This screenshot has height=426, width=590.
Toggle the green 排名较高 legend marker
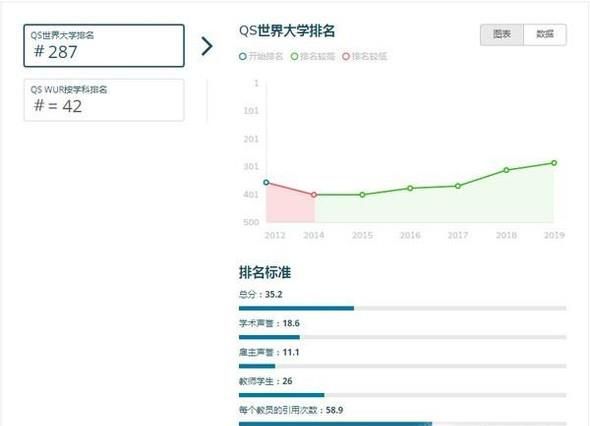(x=294, y=56)
